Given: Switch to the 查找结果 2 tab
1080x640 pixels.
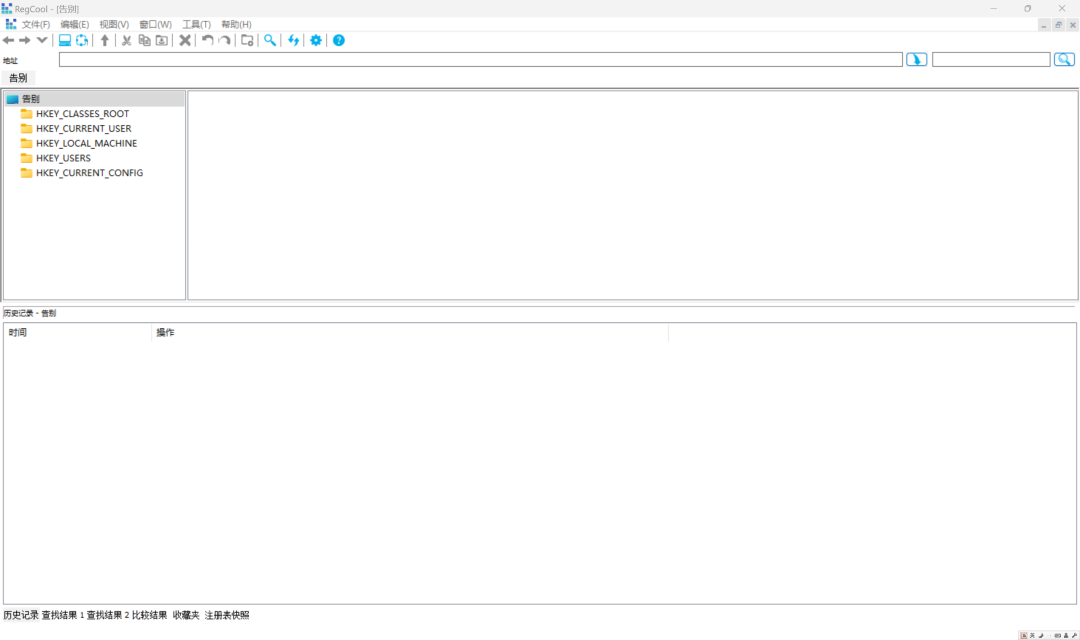Looking at the screenshot, I should pyautogui.click(x=107, y=615).
